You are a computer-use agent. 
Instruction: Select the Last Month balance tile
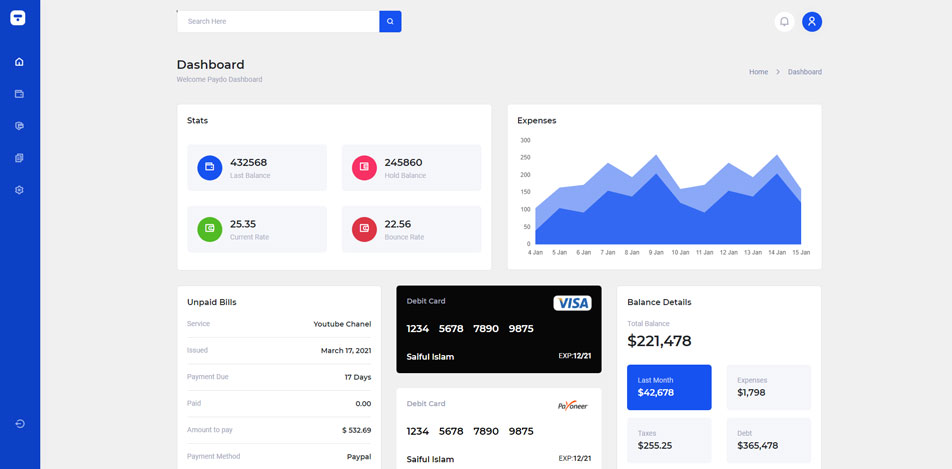click(x=669, y=387)
